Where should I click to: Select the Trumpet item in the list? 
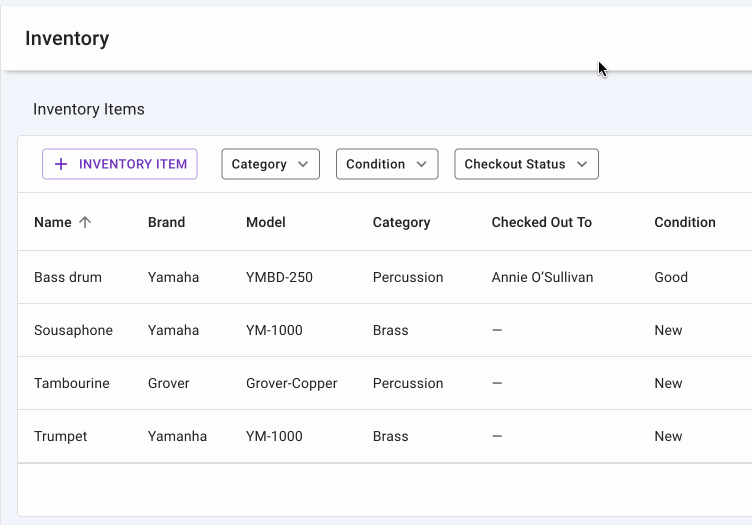[60, 436]
